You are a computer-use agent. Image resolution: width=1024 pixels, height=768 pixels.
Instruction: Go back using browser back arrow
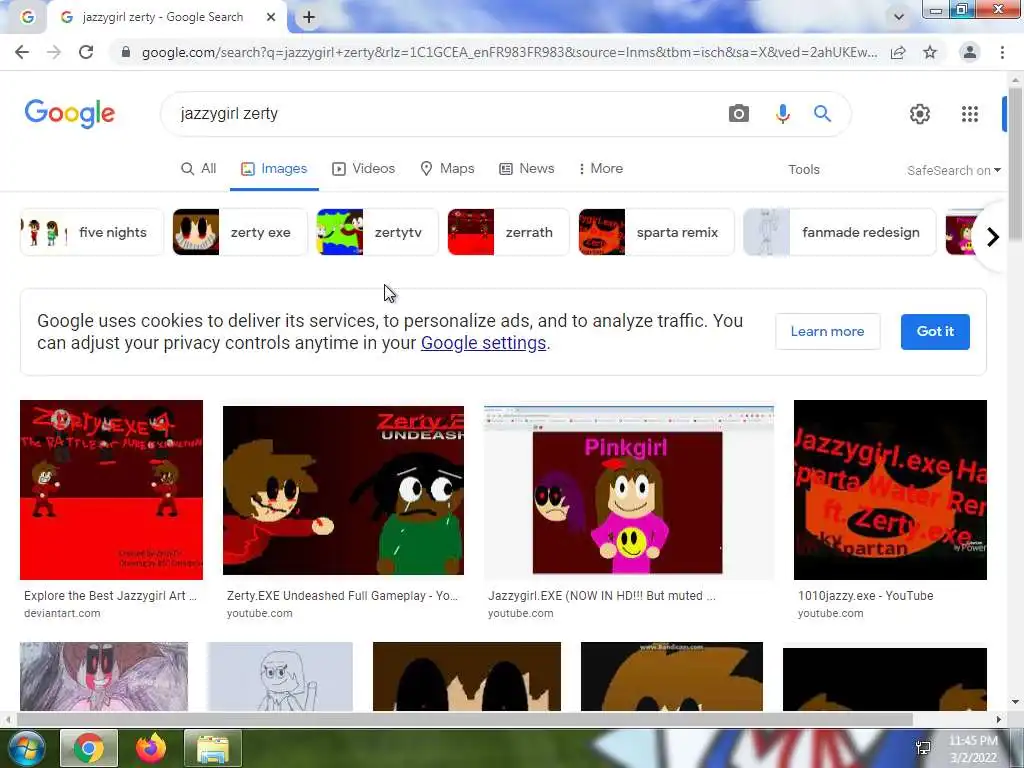click(x=22, y=52)
